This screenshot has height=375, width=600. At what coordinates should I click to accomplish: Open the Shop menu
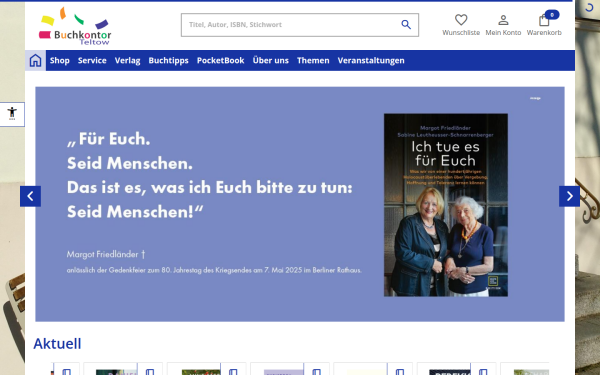click(x=60, y=60)
